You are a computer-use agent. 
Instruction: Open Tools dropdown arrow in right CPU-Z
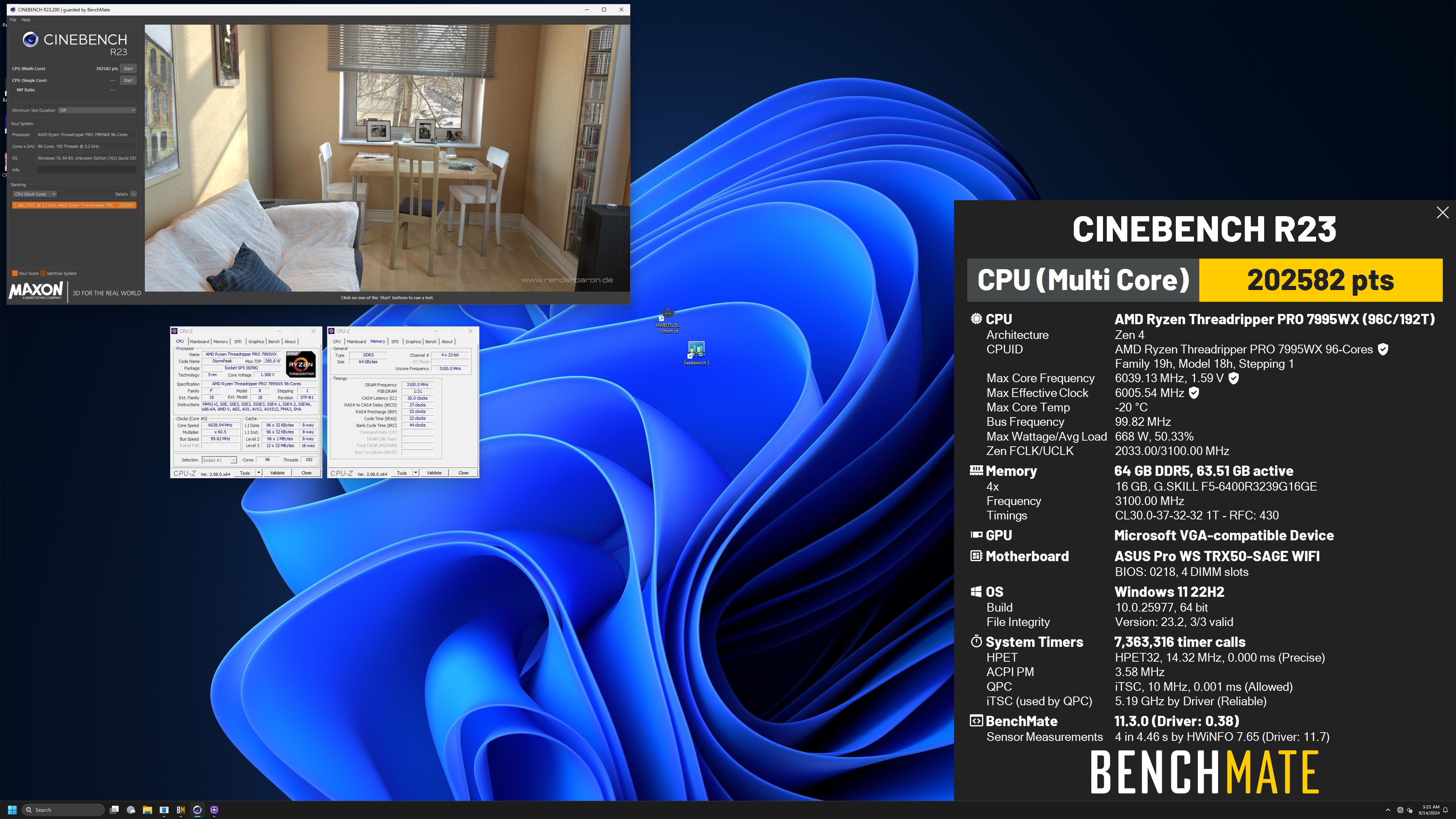pos(416,472)
